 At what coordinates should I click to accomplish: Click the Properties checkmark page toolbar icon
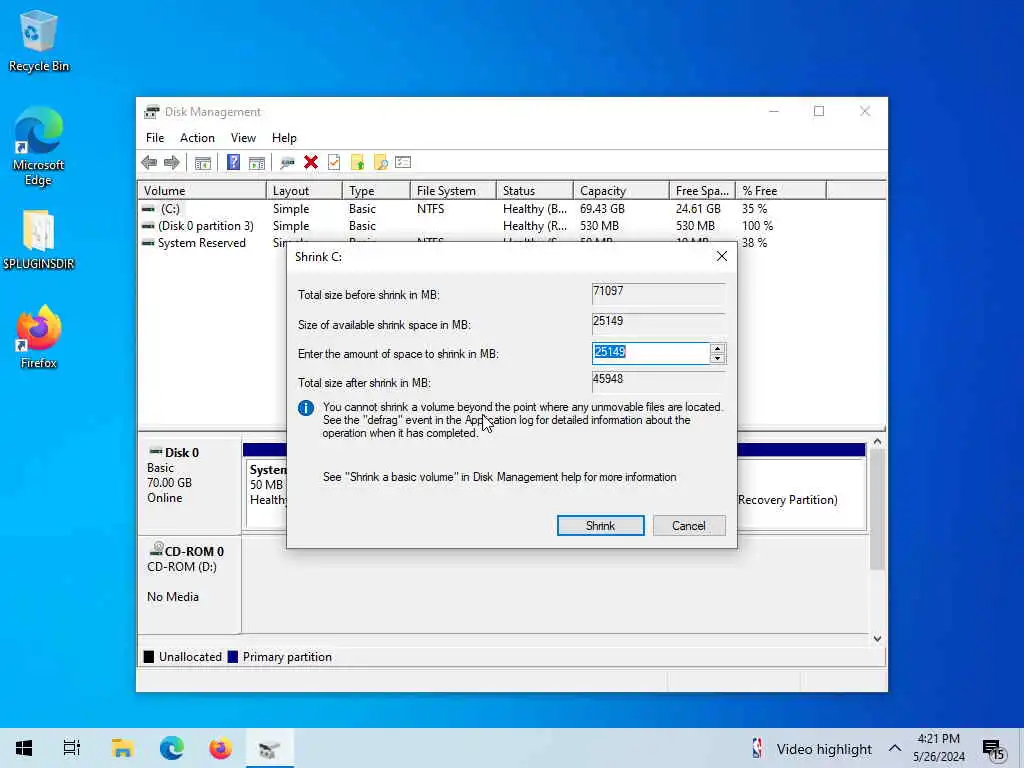334,163
